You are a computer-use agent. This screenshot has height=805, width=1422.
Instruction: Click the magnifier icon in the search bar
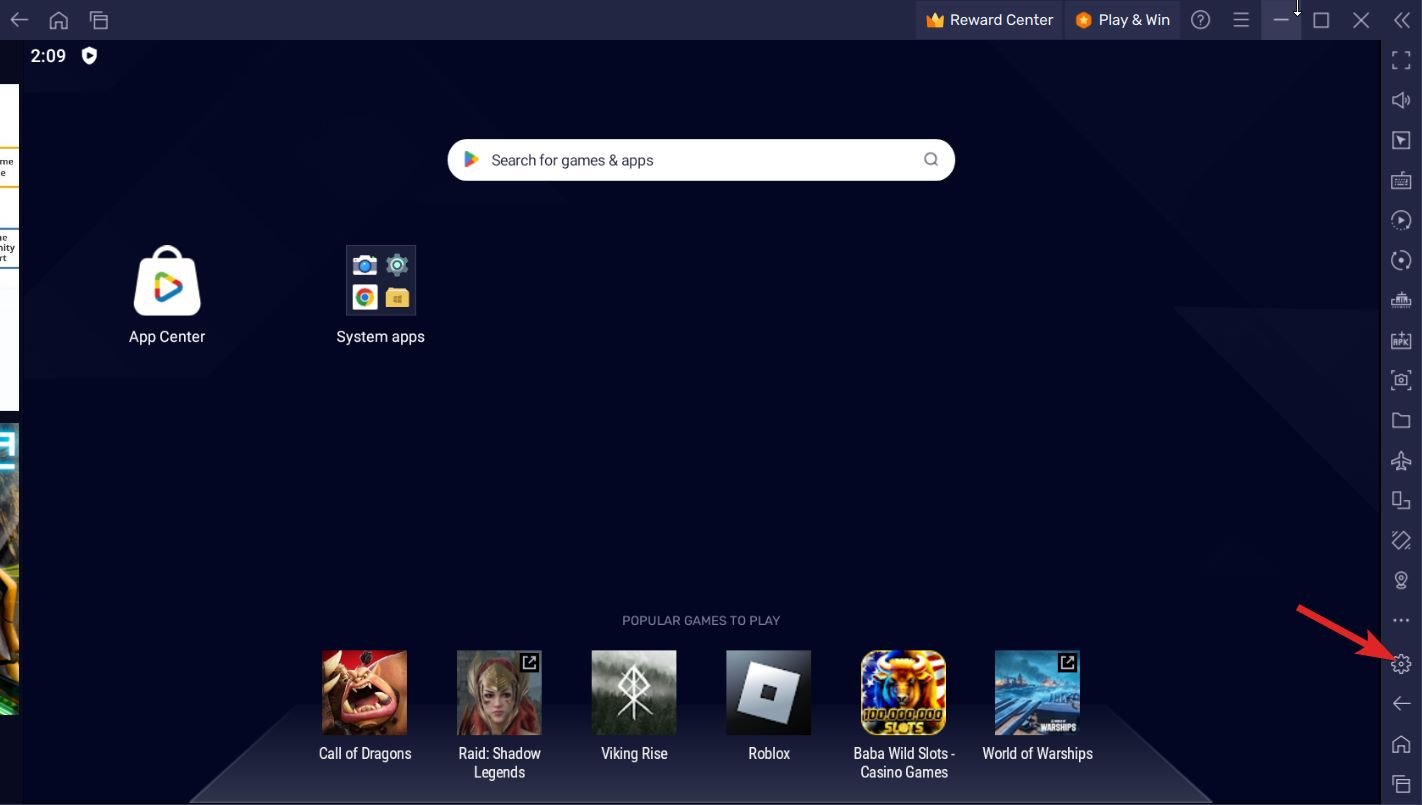point(931,160)
